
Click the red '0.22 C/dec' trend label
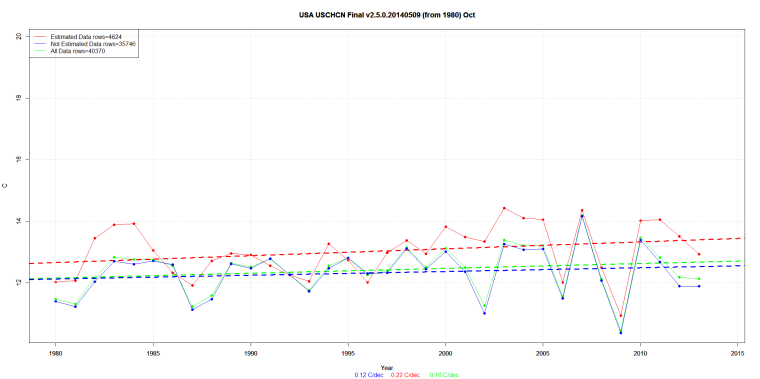tap(406, 375)
